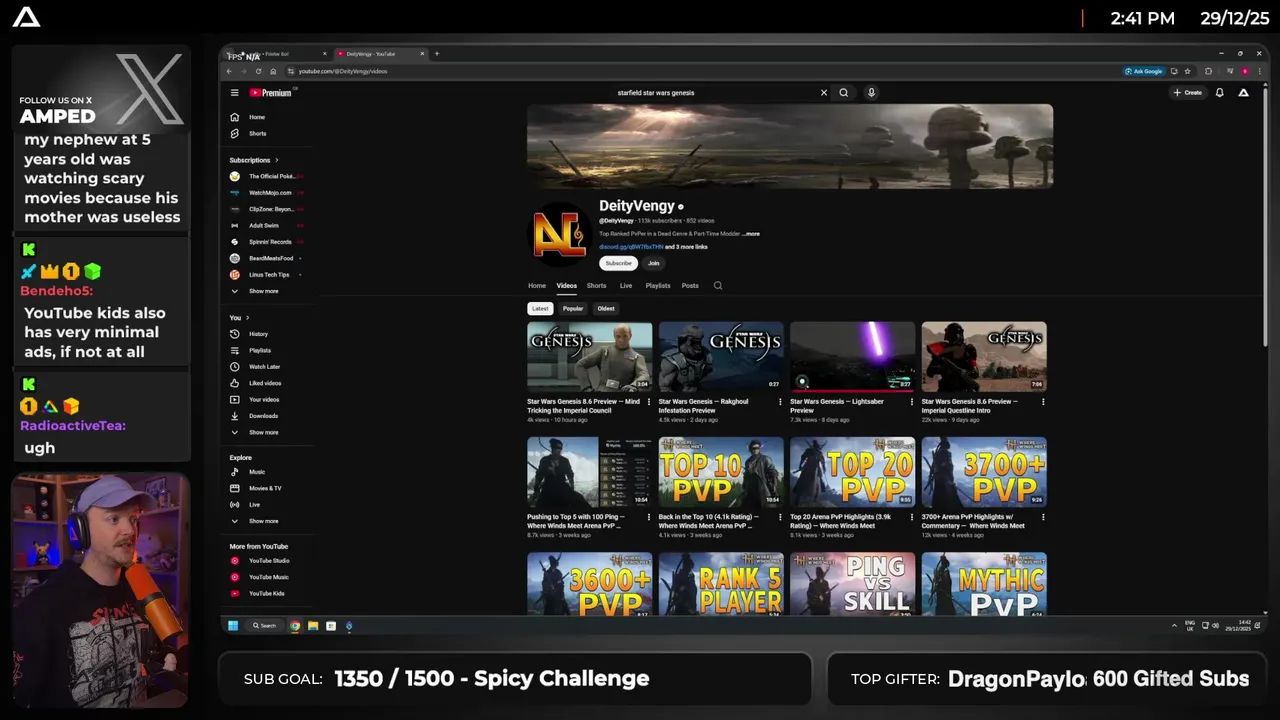Switch to the channel Shorts tab
Viewport: 1280px width, 720px height.
click(596, 286)
